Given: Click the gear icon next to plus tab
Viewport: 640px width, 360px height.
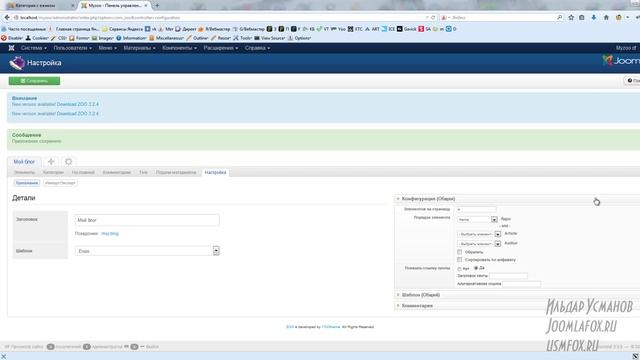Looking at the screenshot, I should click(69, 162).
